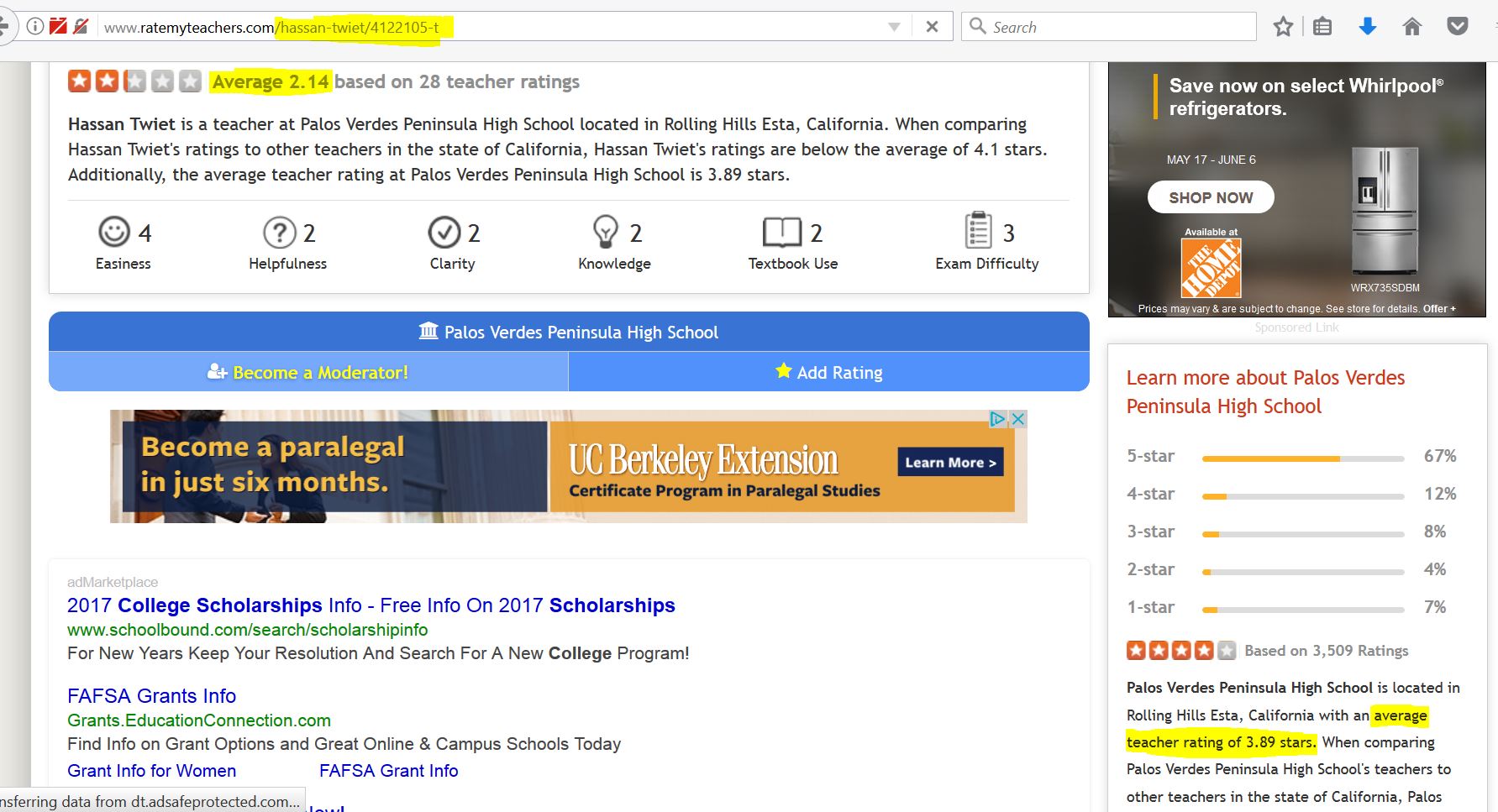The height and width of the screenshot is (812, 1498).
Task: Click the fifth gray rating star
Action: [191, 81]
